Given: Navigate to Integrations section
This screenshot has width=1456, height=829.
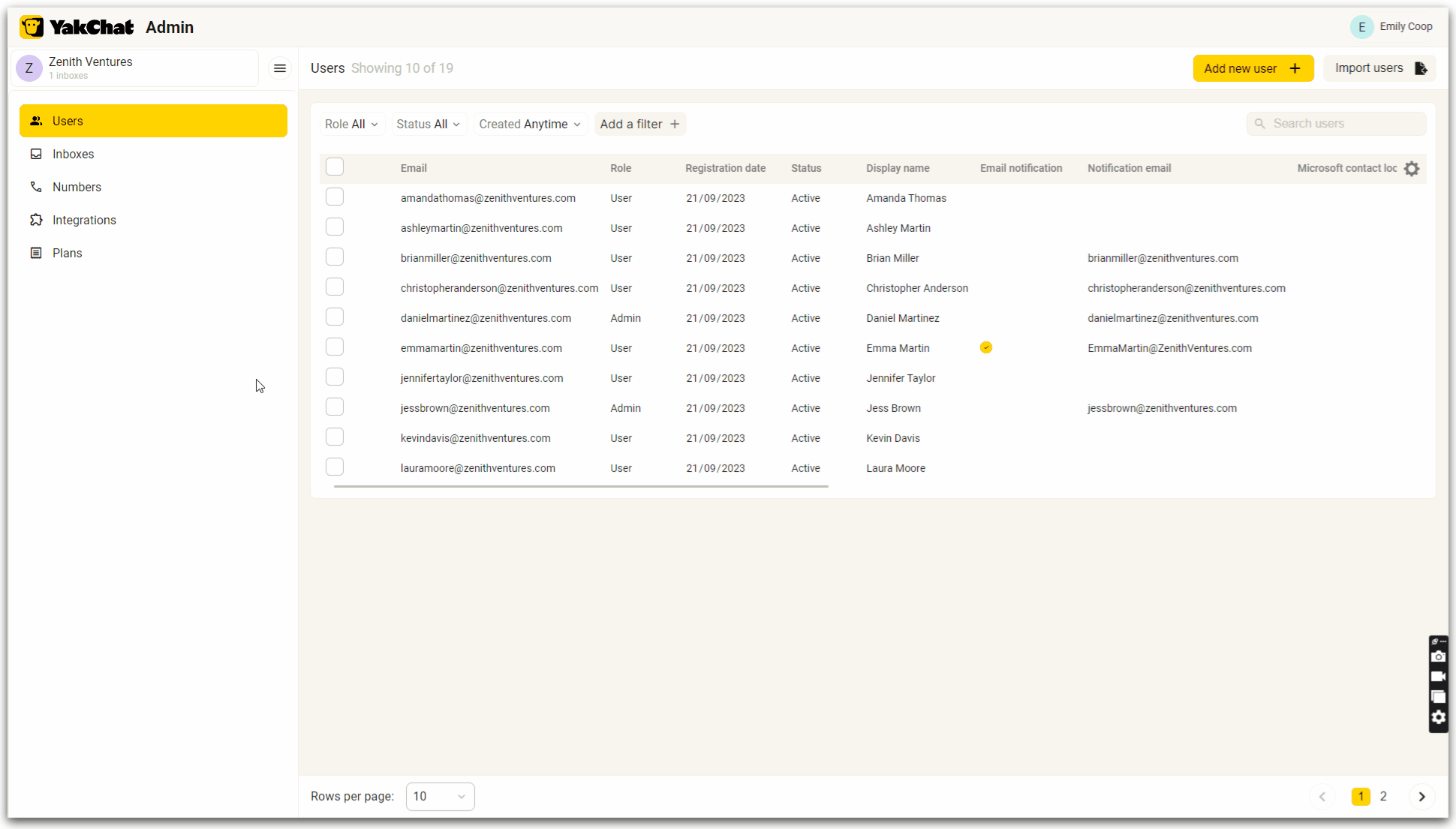Looking at the screenshot, I should click(84, 220).
